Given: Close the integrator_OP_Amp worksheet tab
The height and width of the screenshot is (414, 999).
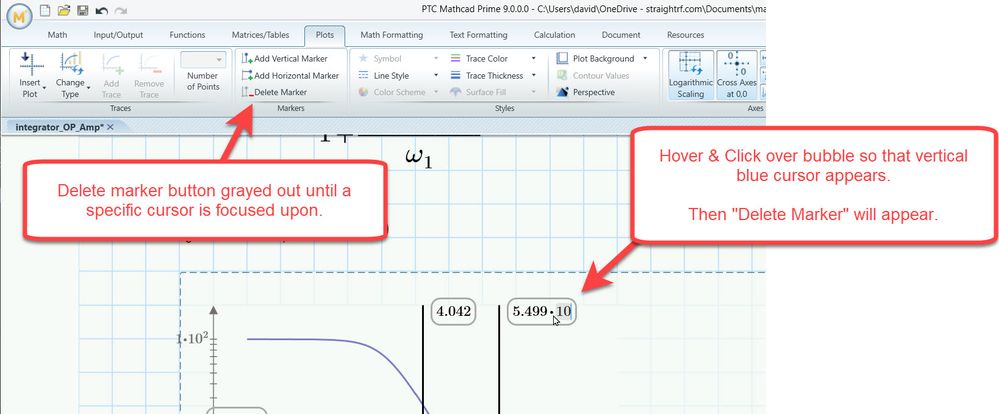Looking at the screenshot, I should click(110, 127).
